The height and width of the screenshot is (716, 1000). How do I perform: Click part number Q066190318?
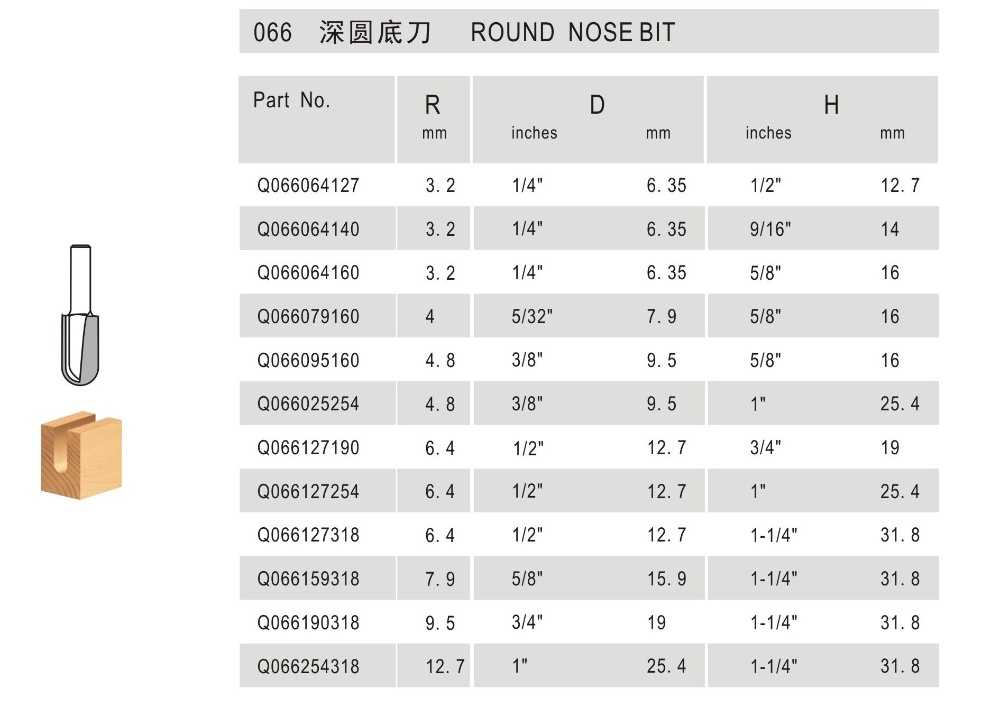coord(308,623)
